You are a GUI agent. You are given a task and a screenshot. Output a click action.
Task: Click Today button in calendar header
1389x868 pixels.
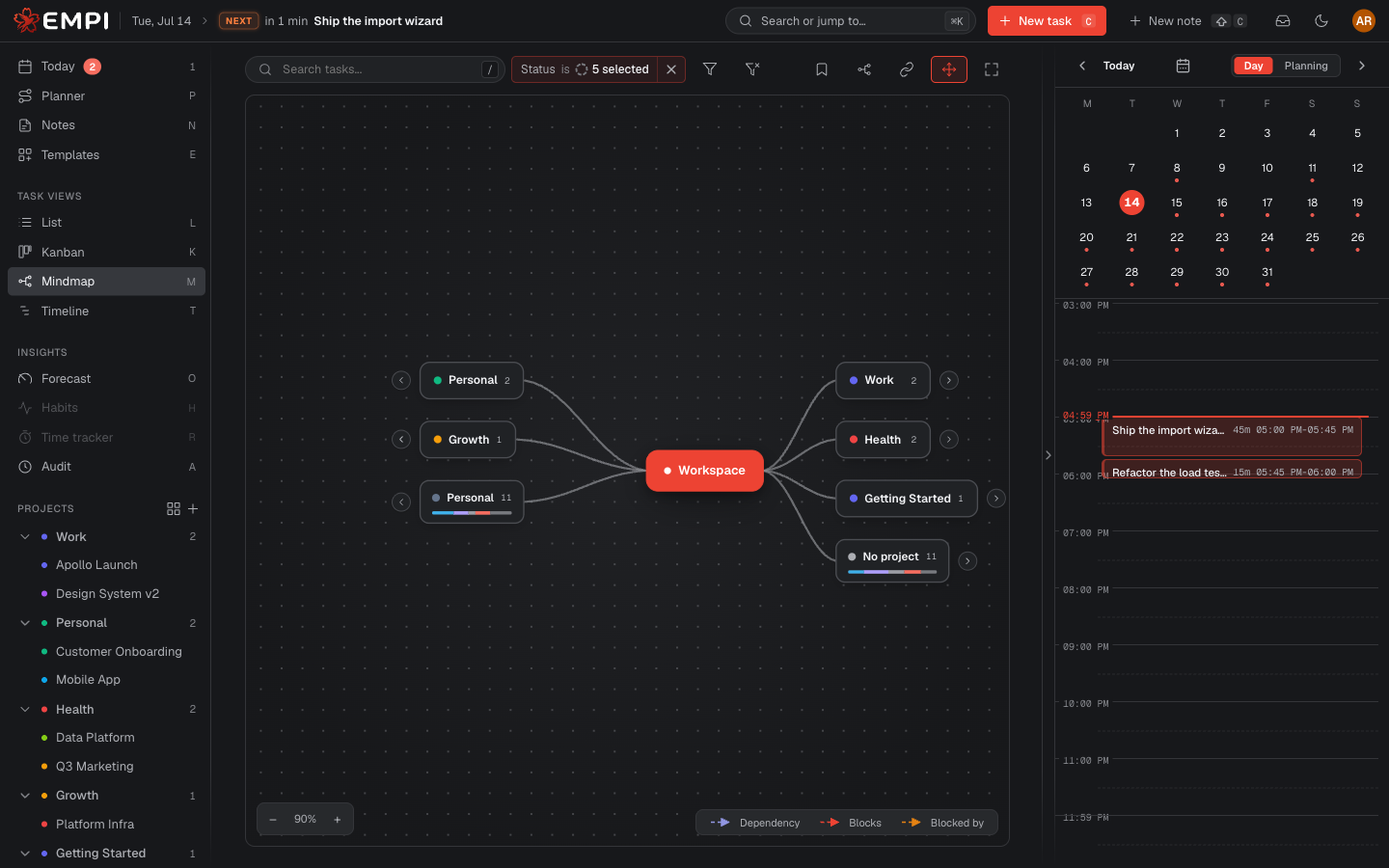click(1119, 66)
